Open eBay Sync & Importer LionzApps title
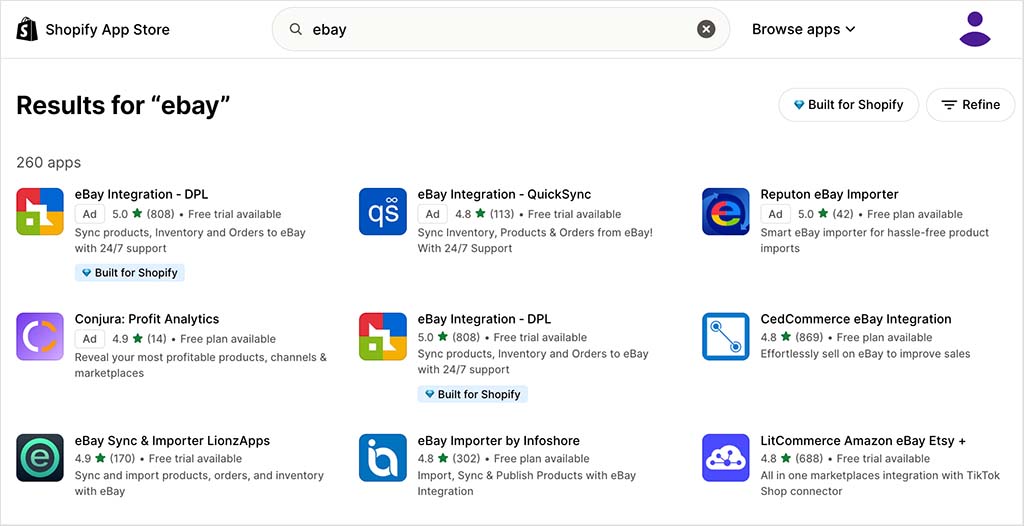The width and height of the screenshot is (1024, 526). click(x=172, y=441)
